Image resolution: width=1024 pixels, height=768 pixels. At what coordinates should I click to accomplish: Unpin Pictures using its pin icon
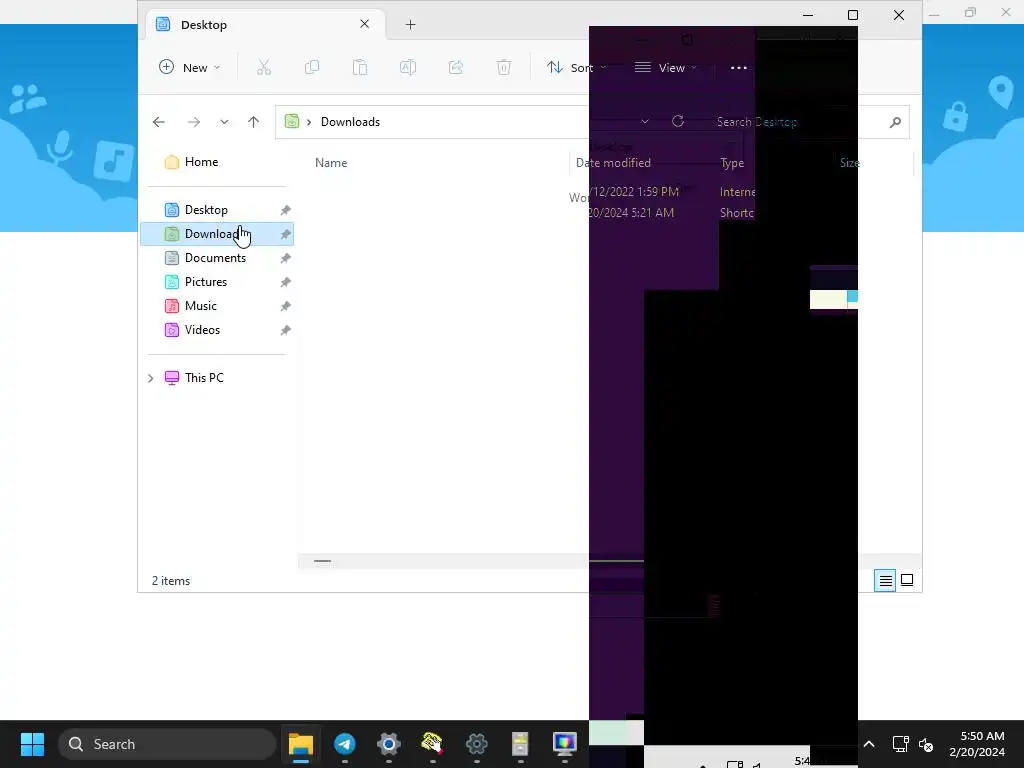click(x=285, y=283)
